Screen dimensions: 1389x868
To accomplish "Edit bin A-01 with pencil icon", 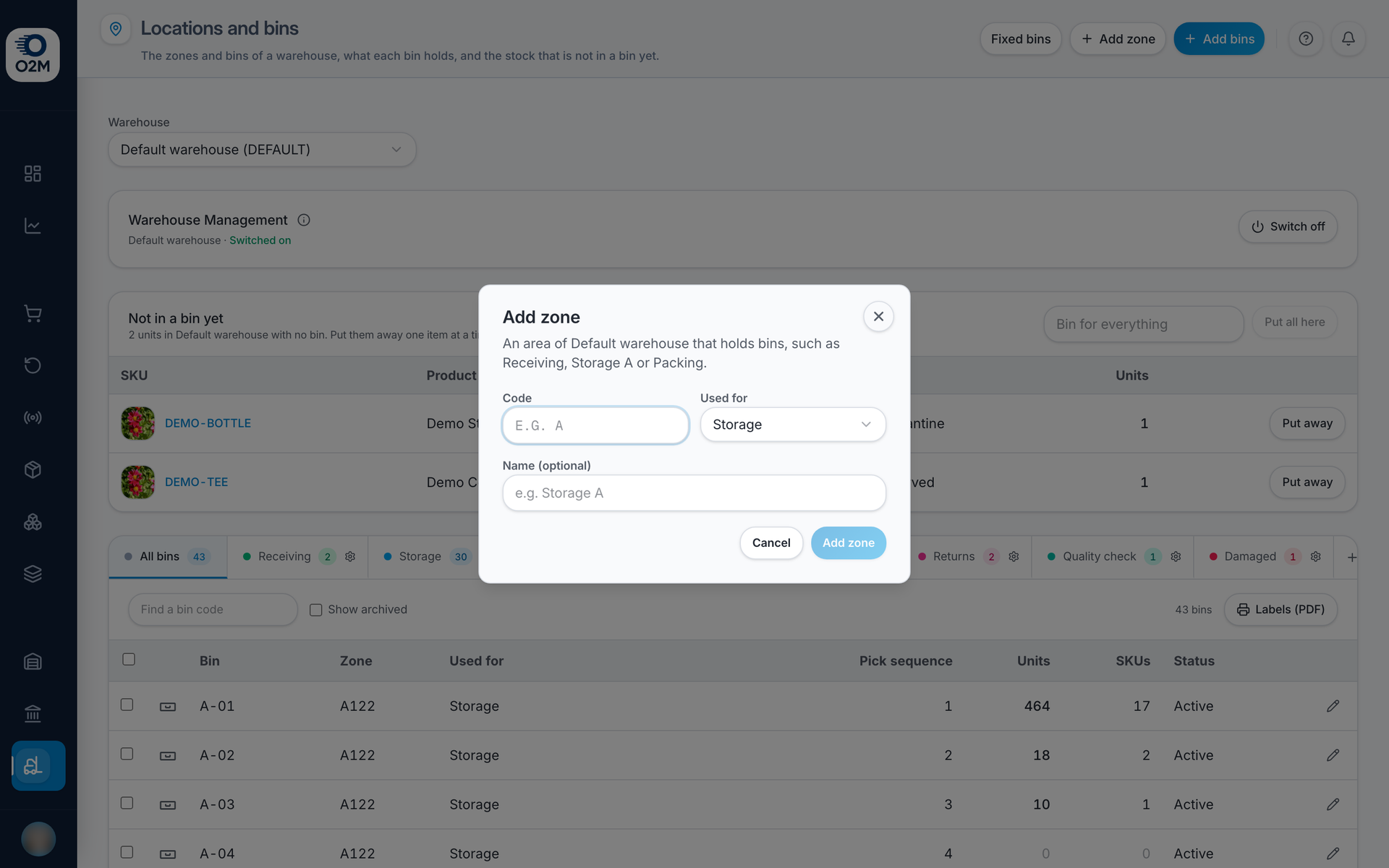I will coord(1333,706).
